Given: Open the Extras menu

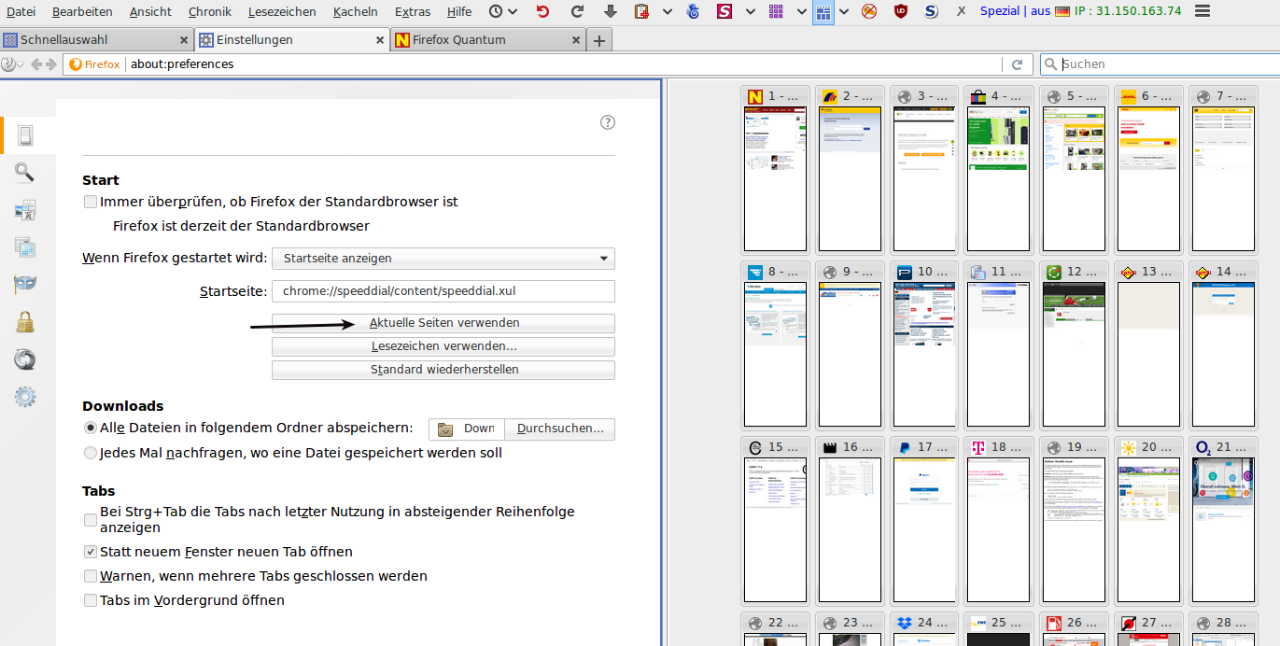Looking at the screenshot, I should click(x=413, y=11).
